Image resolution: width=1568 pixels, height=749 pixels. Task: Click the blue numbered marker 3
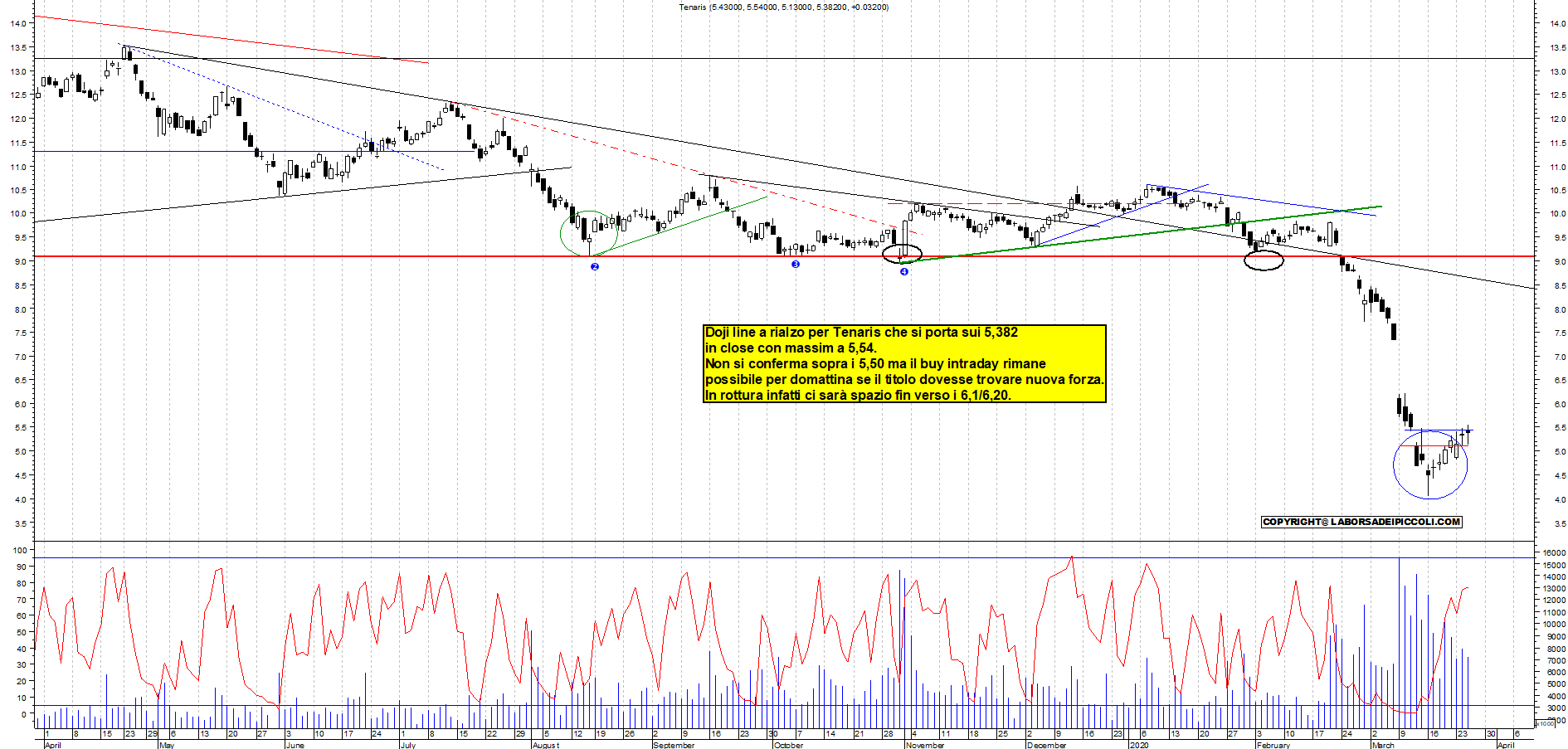(x=796, y=265)
